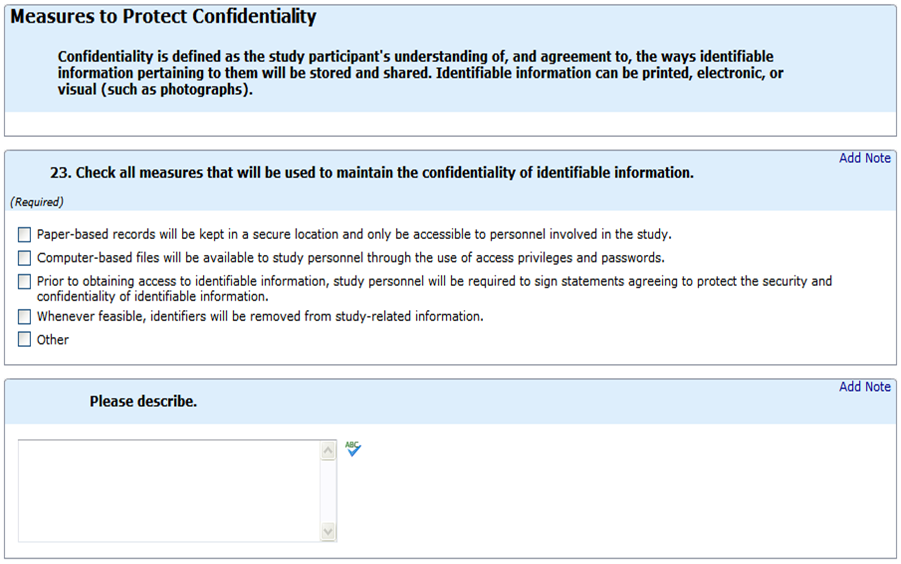Select the identifiers will be removed checkbox
Screen dimensions: 901x564
[x=25, y=317]
